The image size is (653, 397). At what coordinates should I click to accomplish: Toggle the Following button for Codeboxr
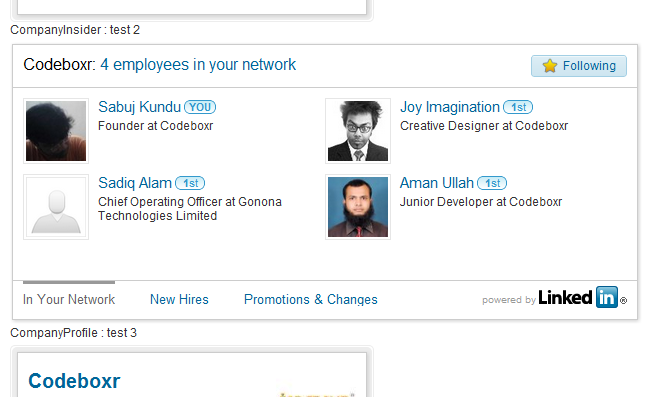[579, 66]
